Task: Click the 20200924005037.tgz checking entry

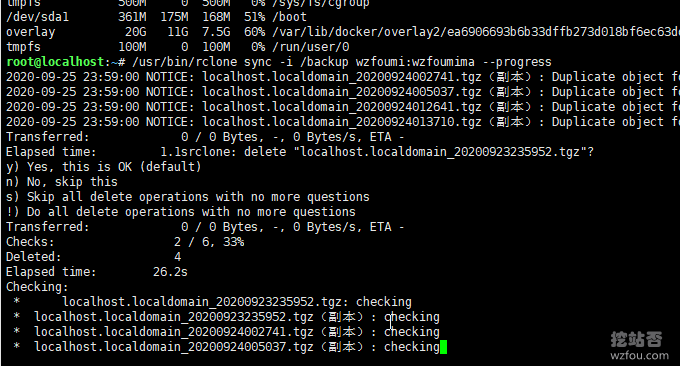Action: coord(226,347)
